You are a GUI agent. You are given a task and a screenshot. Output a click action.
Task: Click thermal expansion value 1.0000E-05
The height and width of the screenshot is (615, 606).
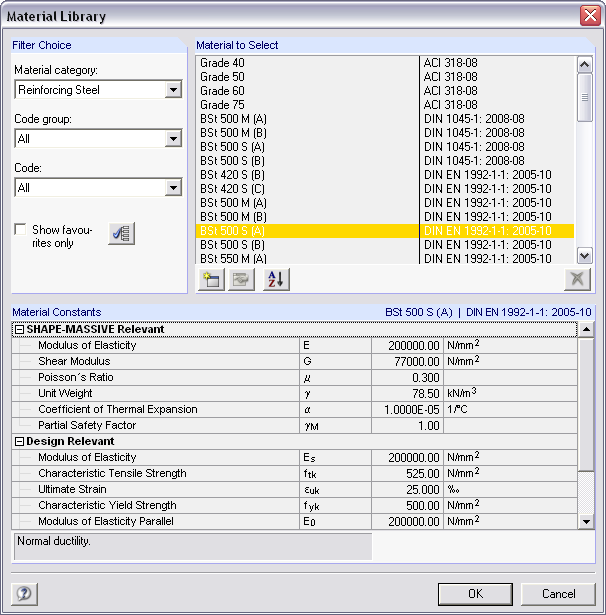click(407, 410)
